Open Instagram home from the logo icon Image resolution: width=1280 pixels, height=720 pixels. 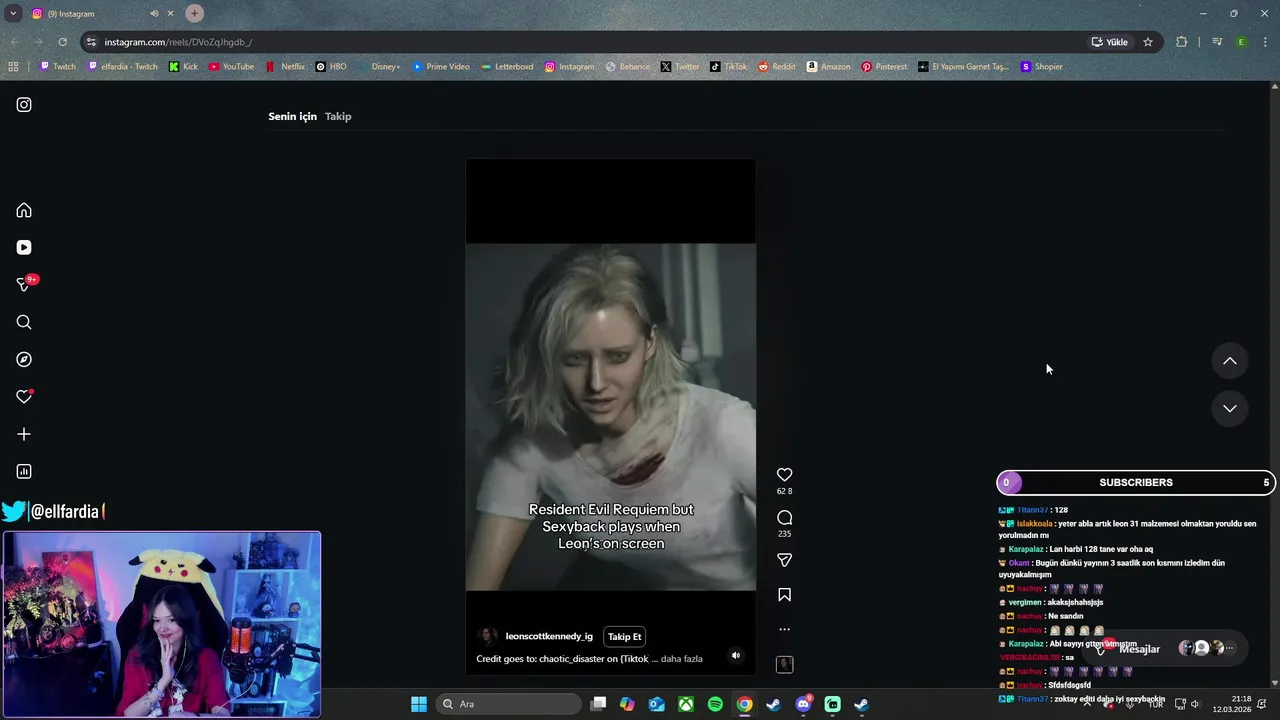coord(24,105)
